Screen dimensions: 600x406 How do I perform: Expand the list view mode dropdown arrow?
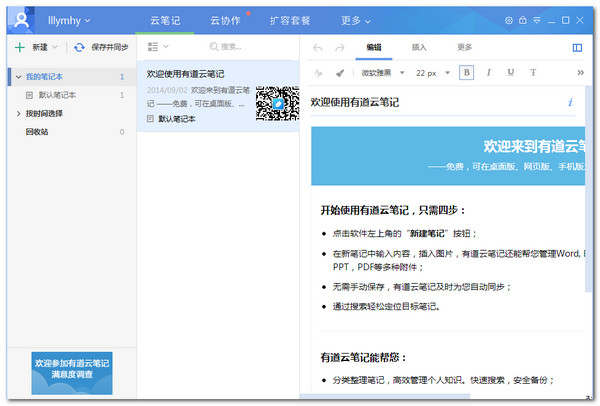tap(166, 47)
